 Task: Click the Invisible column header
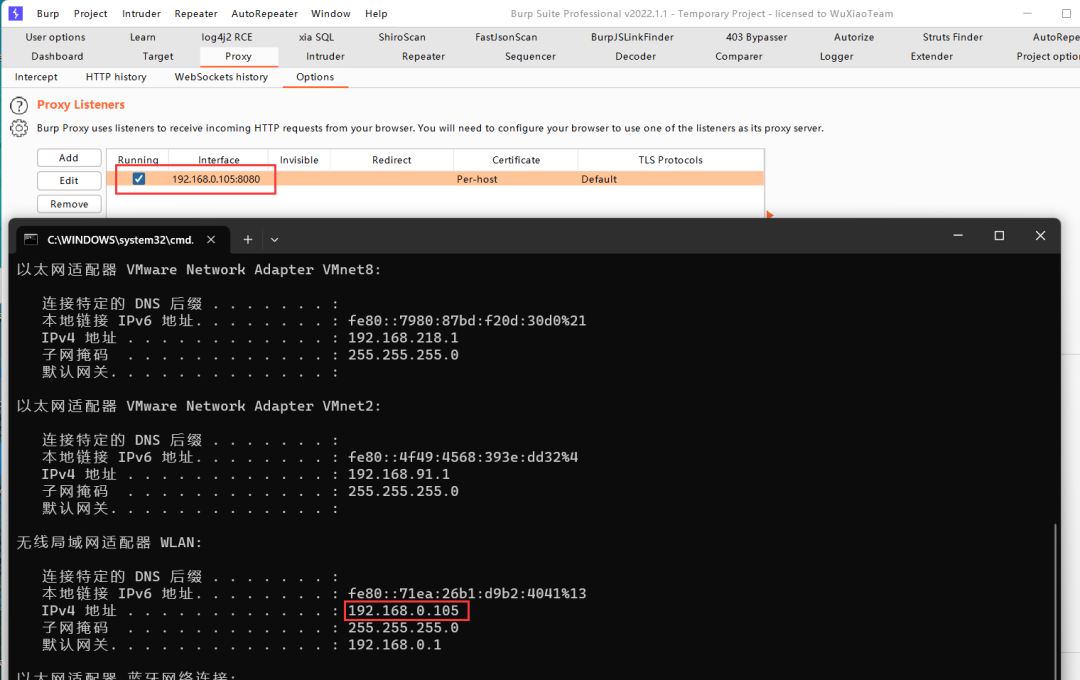click(x=299, y=160)
